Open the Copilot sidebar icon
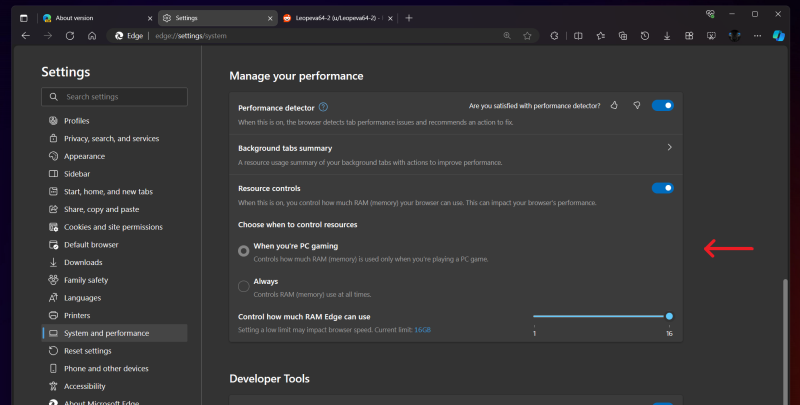 point(778,35)
